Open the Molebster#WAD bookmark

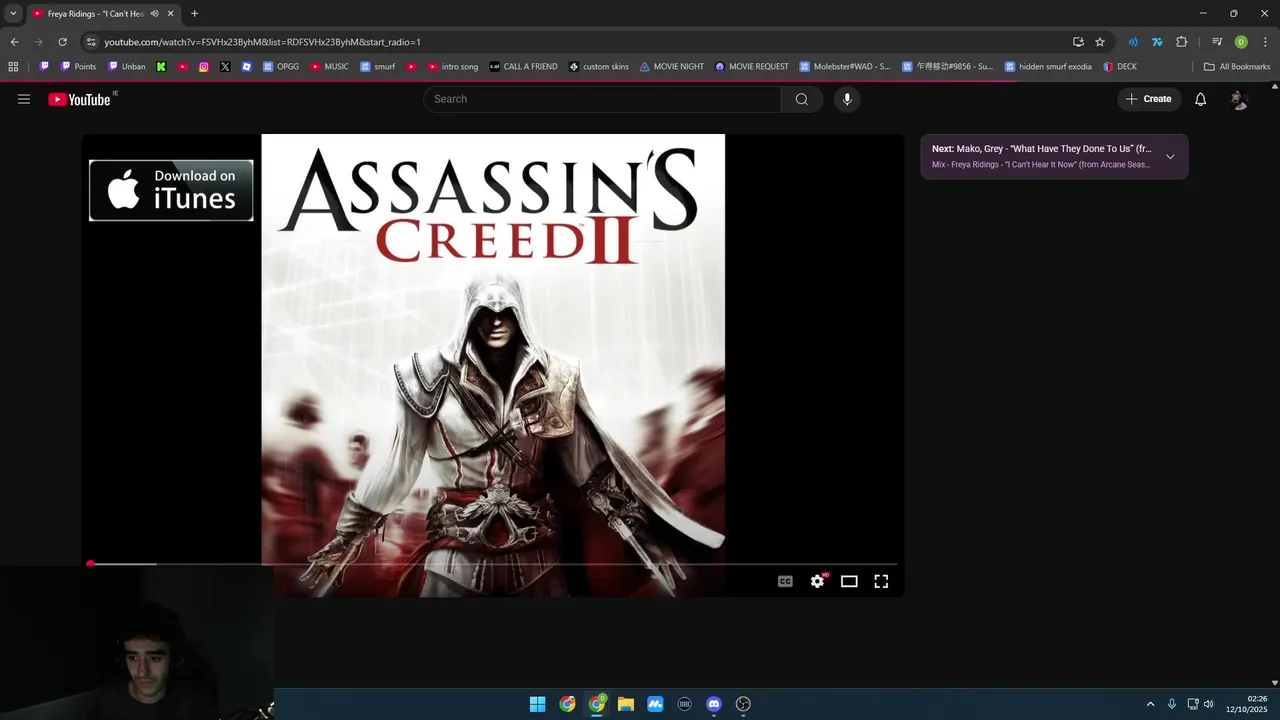[x=845, y=67]
